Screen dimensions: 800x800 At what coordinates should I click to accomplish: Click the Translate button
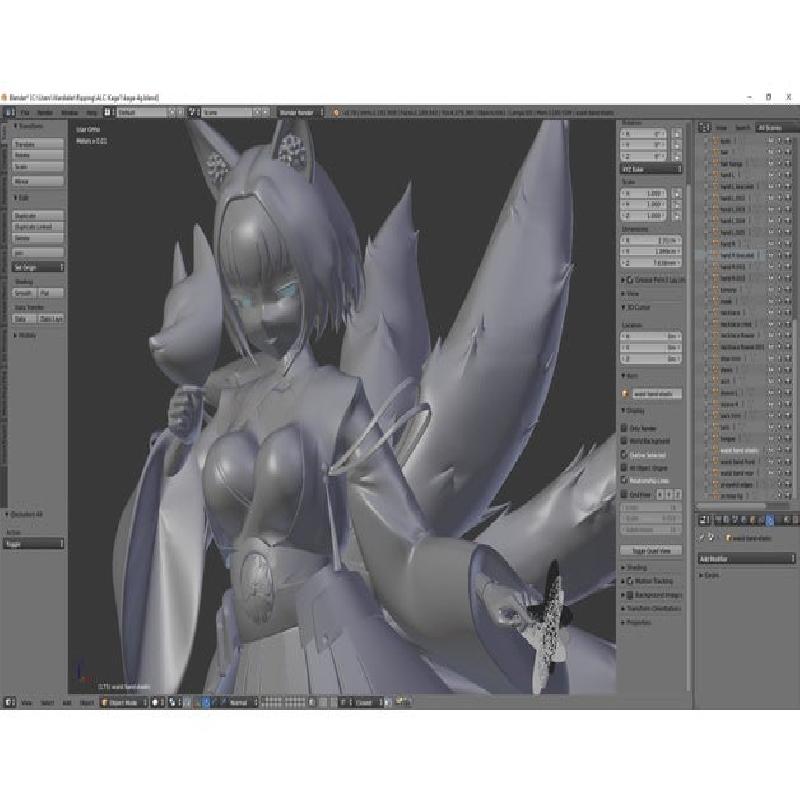pos(38,144)
